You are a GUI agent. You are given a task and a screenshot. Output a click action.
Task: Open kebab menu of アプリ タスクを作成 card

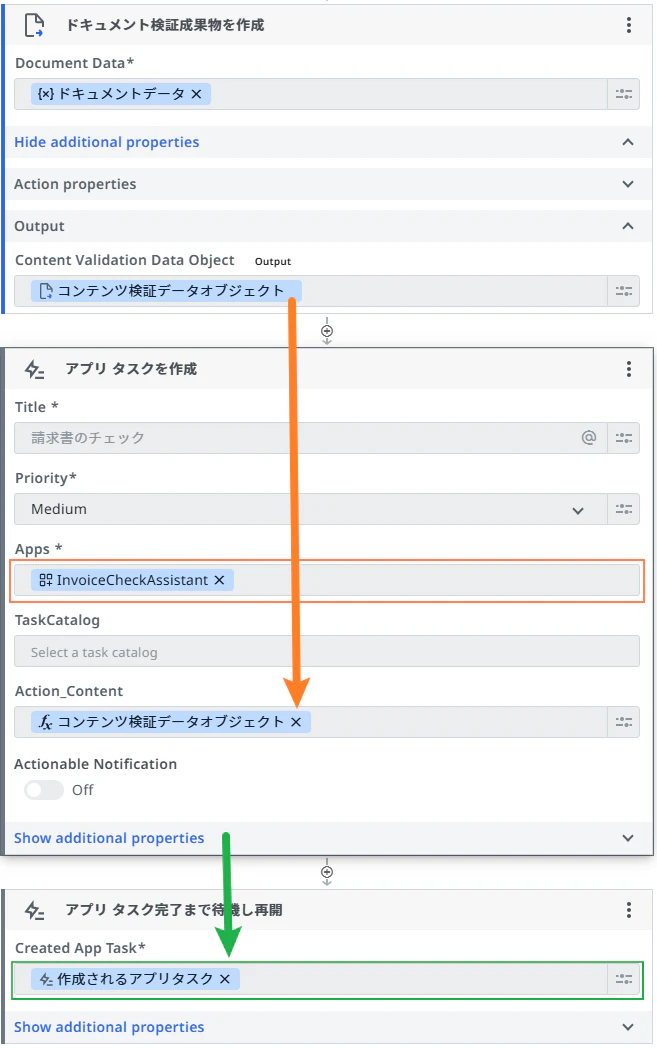[x=628, y=369]
